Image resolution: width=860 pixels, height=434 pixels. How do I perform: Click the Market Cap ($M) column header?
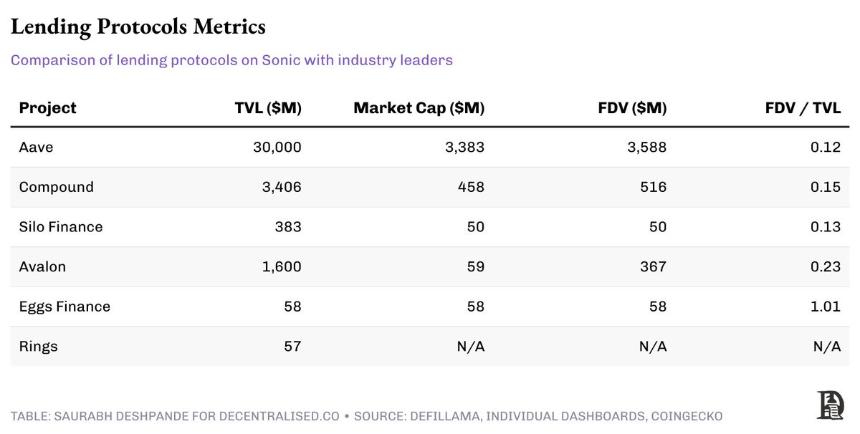419,108
